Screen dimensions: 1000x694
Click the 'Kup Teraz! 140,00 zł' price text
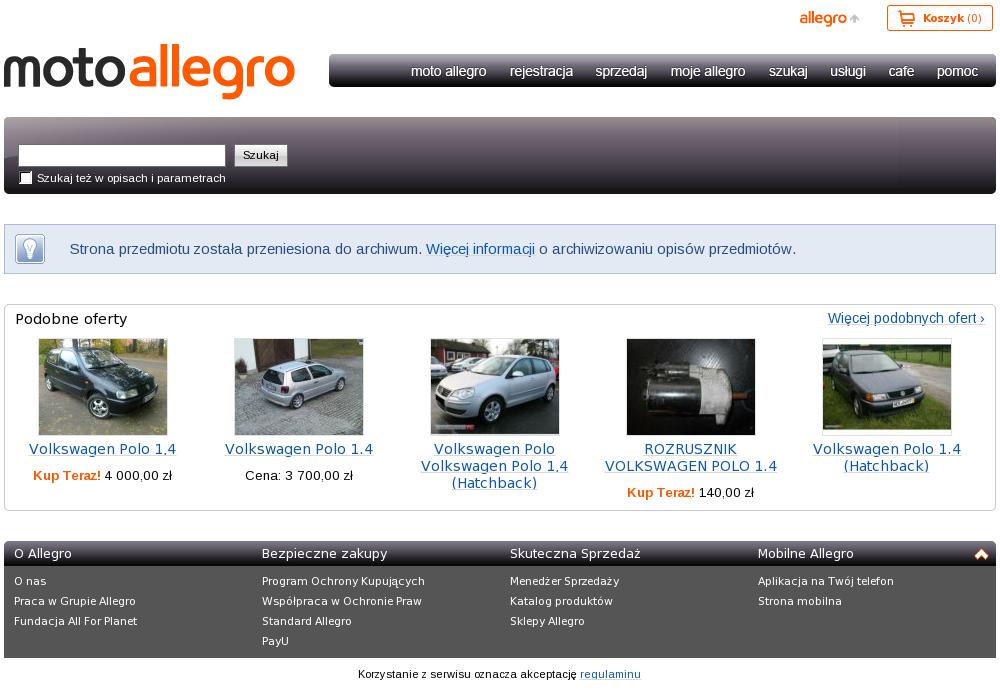691,492
